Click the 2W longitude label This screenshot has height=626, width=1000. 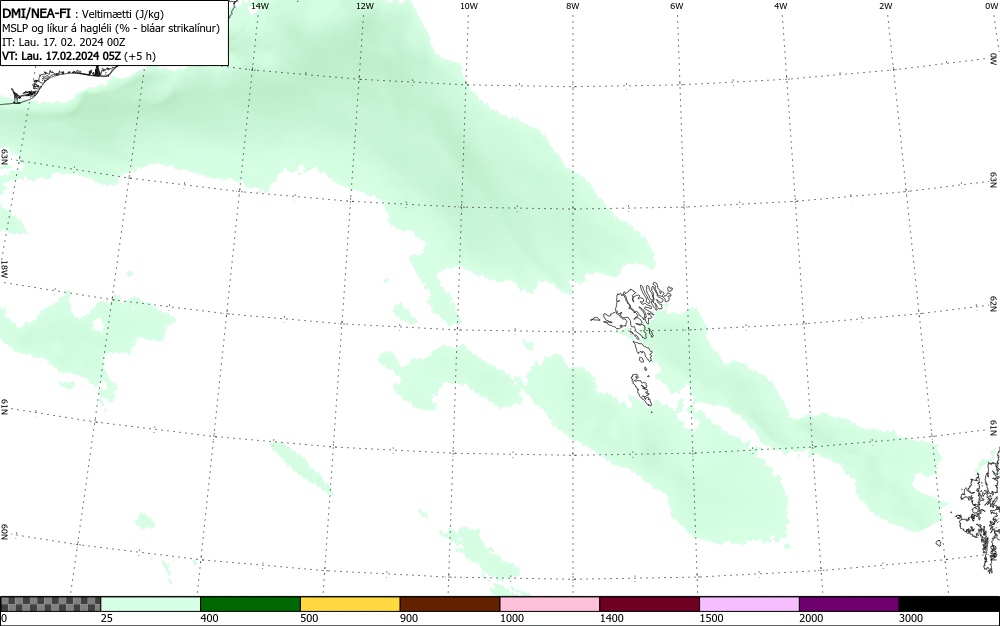pos(885,6)
